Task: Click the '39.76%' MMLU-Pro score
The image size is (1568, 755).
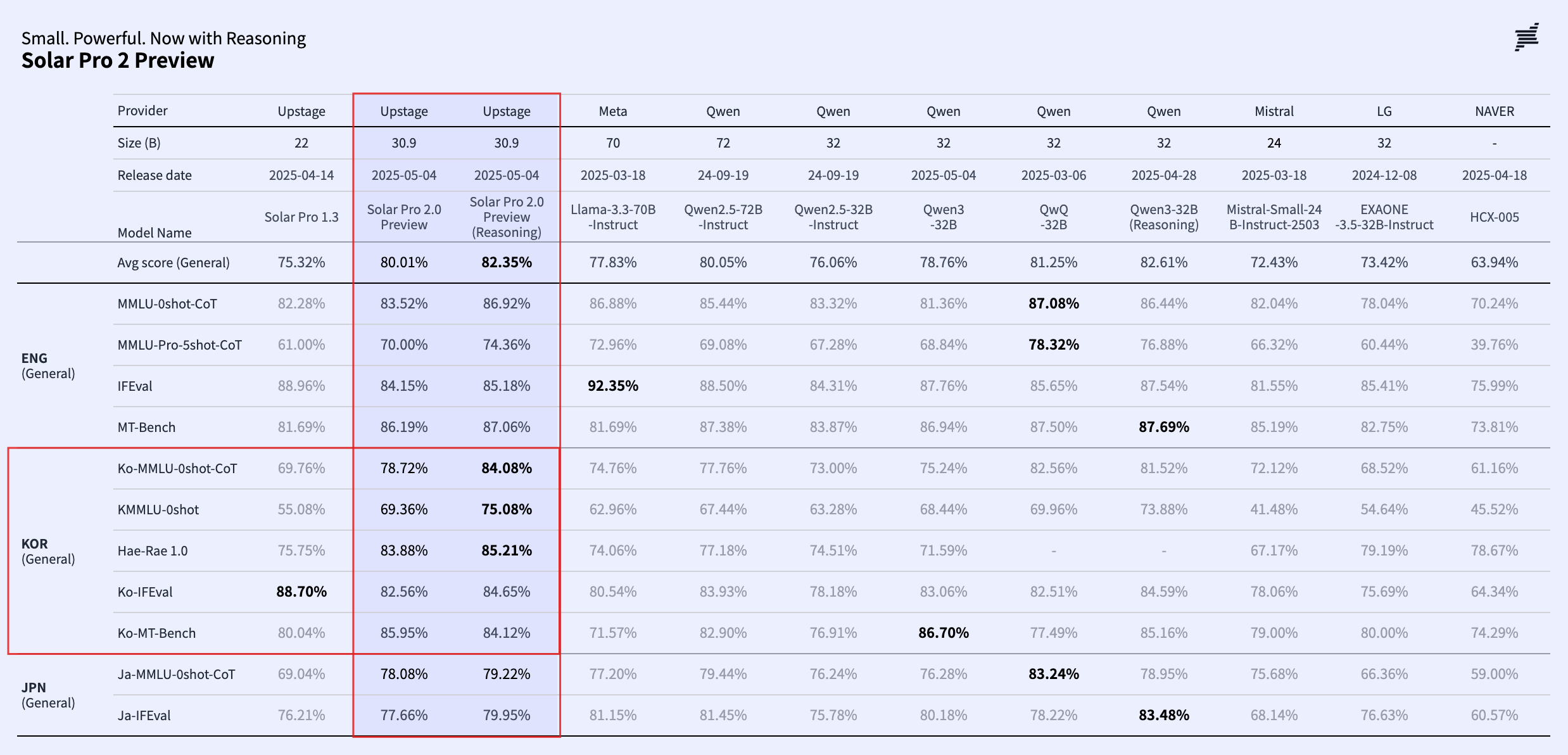Action: pos(1495,345)
